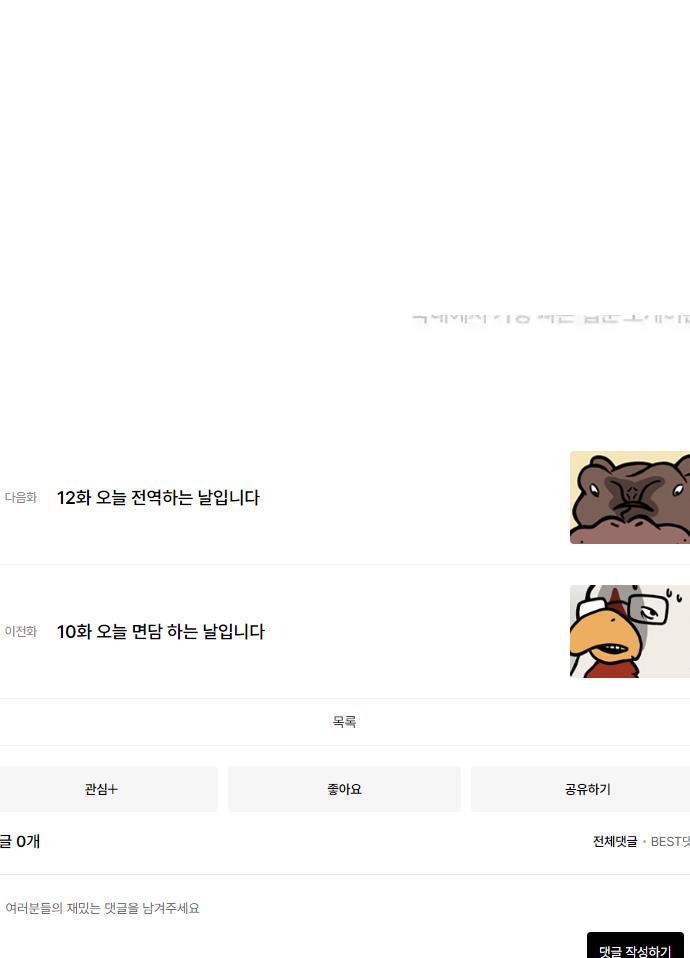Go to next episode '12화 오늘 전역하는 날입니다'
The height and width of the screenshot is (958, 690).
coord(158,497)
